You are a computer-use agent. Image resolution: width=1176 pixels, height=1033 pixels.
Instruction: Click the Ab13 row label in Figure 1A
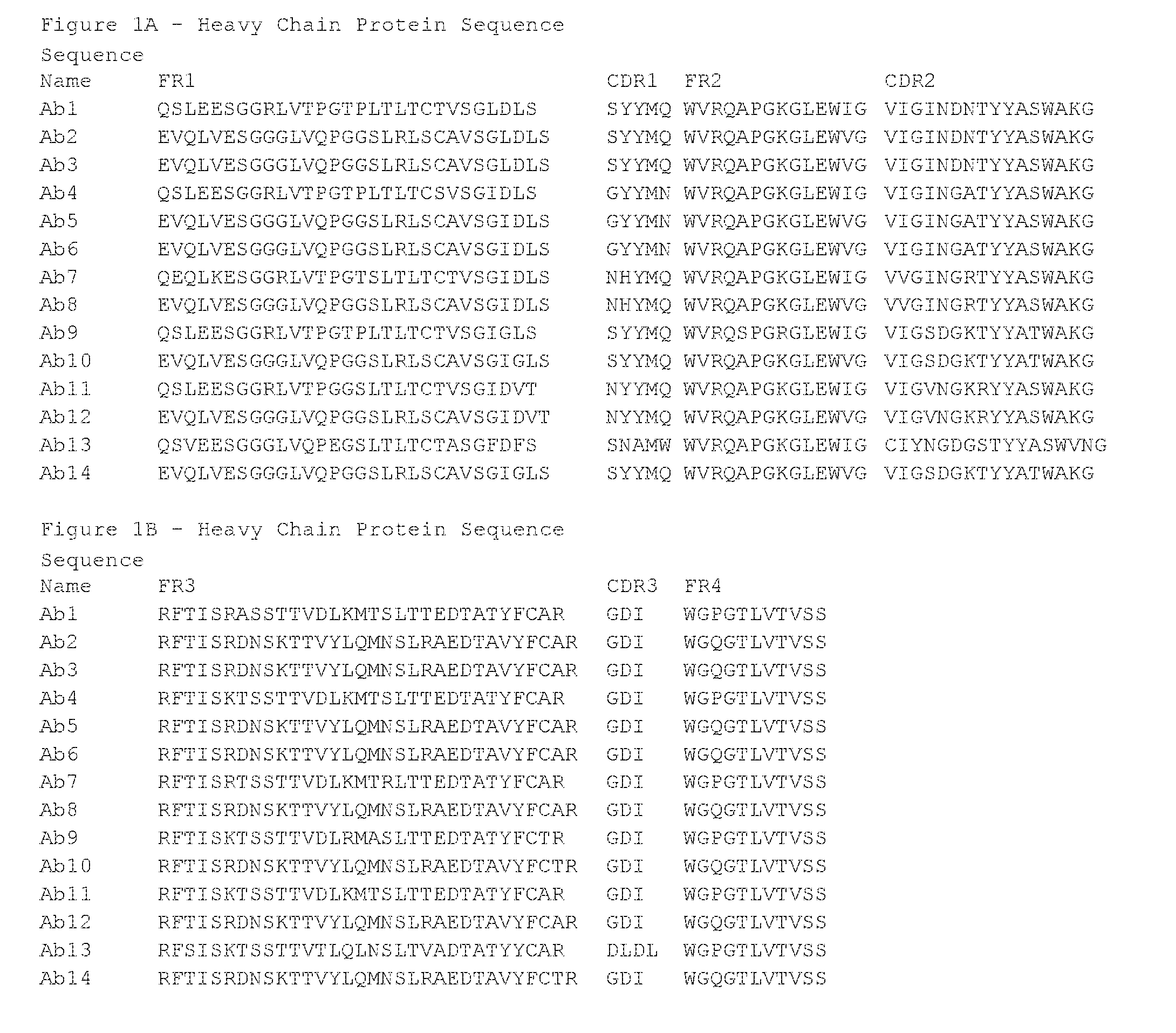(66, 445)
